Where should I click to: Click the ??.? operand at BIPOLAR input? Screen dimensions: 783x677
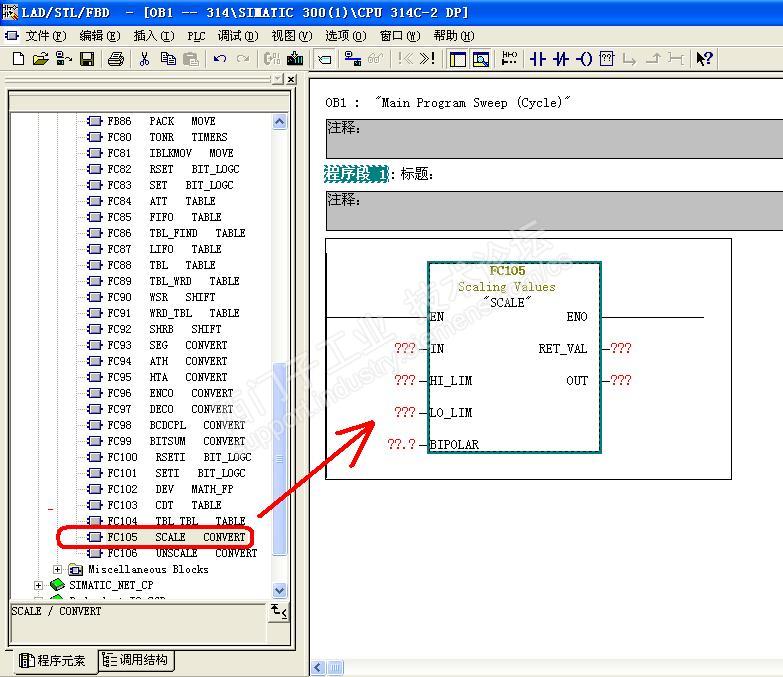pos(401,444)
